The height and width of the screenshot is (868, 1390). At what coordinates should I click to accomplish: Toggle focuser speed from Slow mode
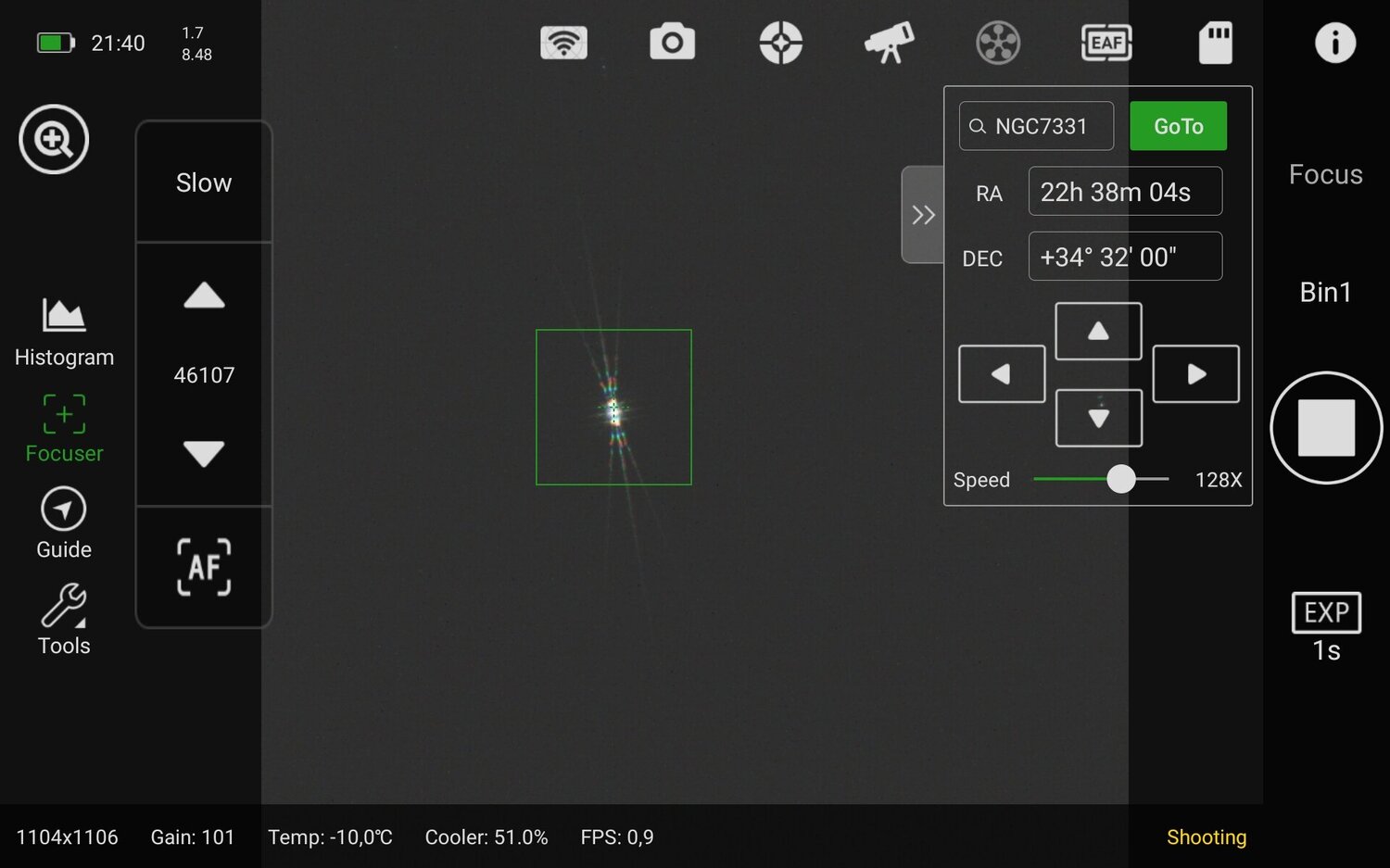click(x=203, y=182)
